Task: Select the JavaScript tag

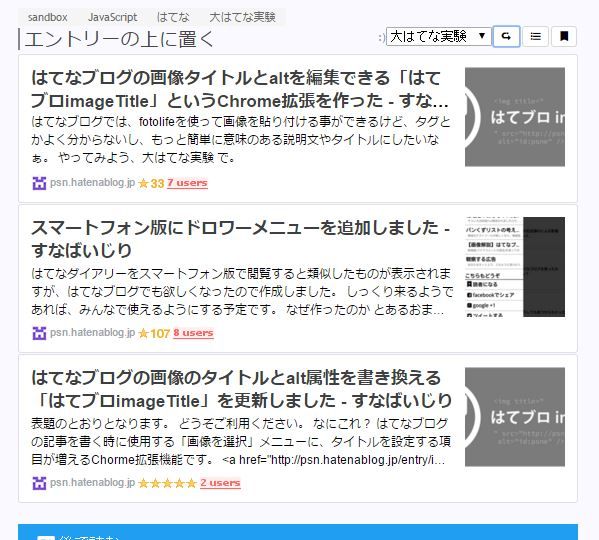Action: pyautogui.click(x=113, y=17)
